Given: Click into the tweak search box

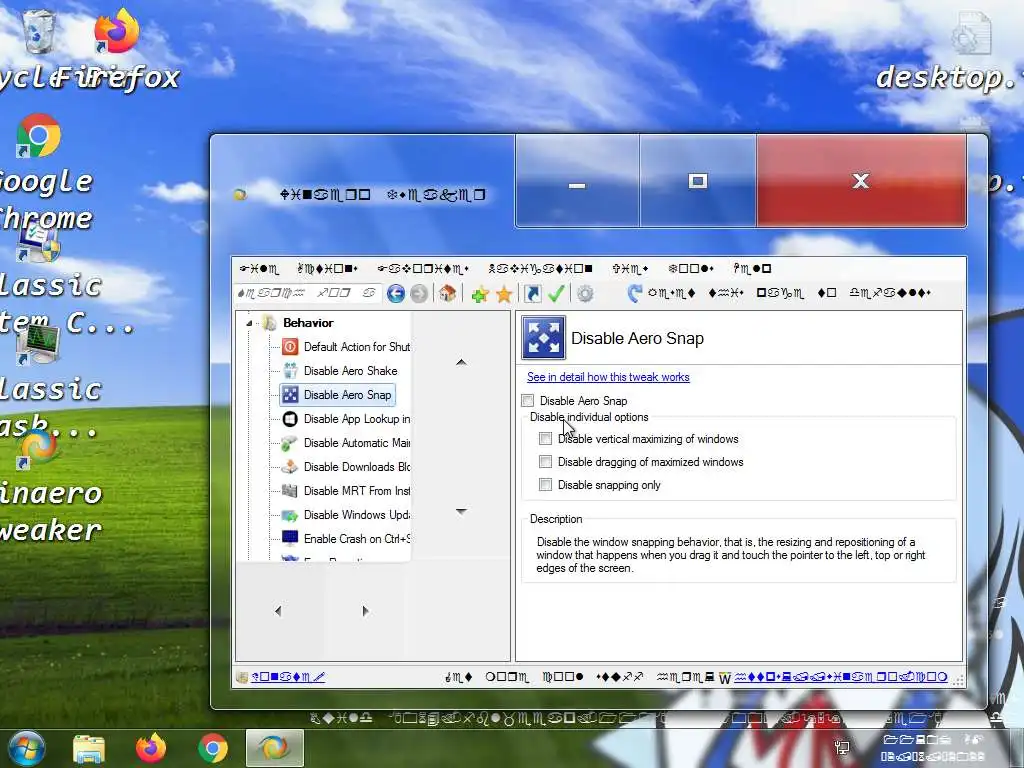Looking at the screenshot, I should pos(306,293).
